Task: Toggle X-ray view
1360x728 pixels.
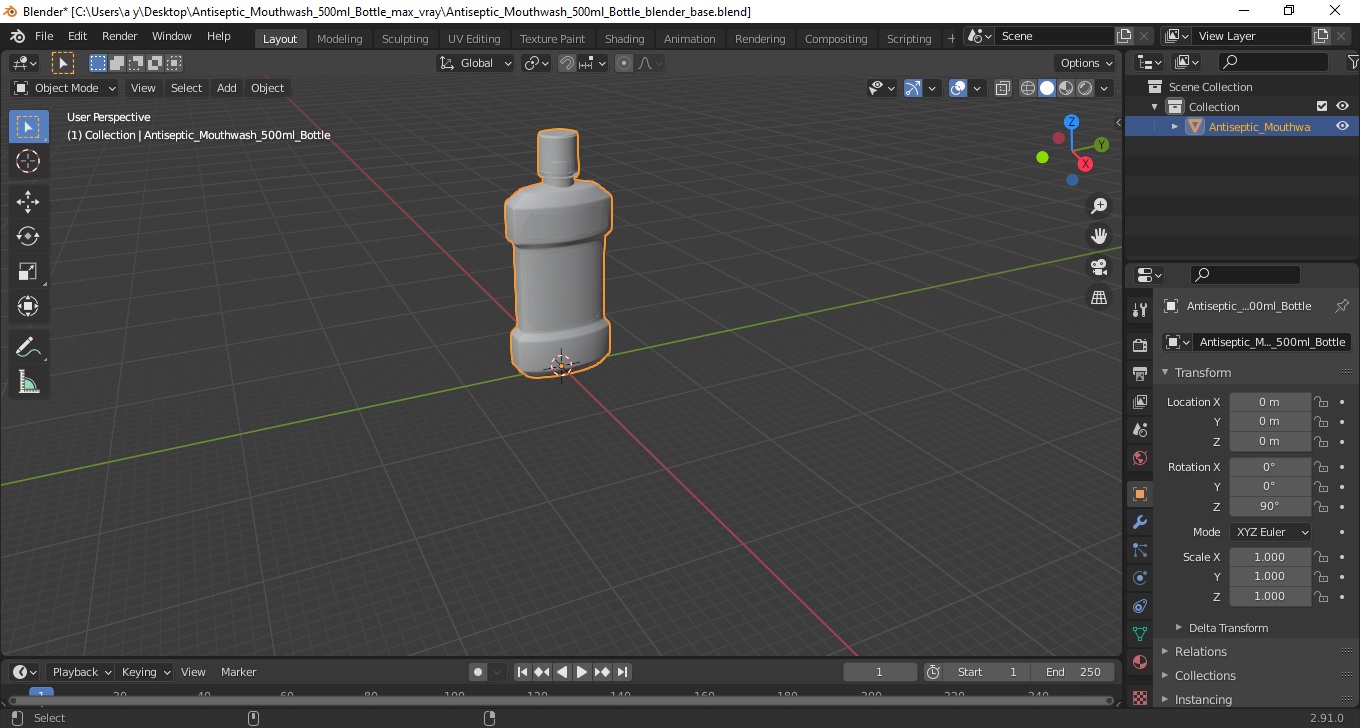Action: pyautogui.click(x=1003, y=88)
